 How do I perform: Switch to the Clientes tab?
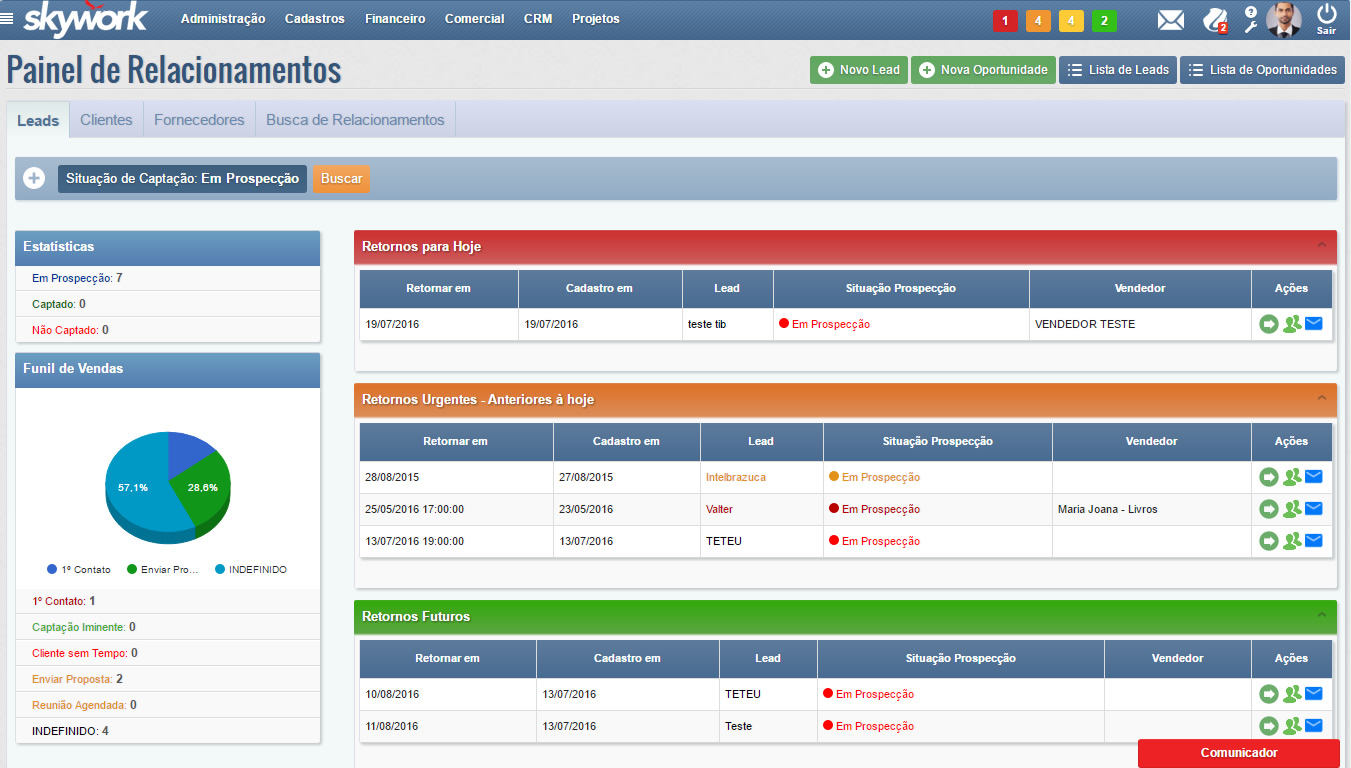tap(106, 120)
